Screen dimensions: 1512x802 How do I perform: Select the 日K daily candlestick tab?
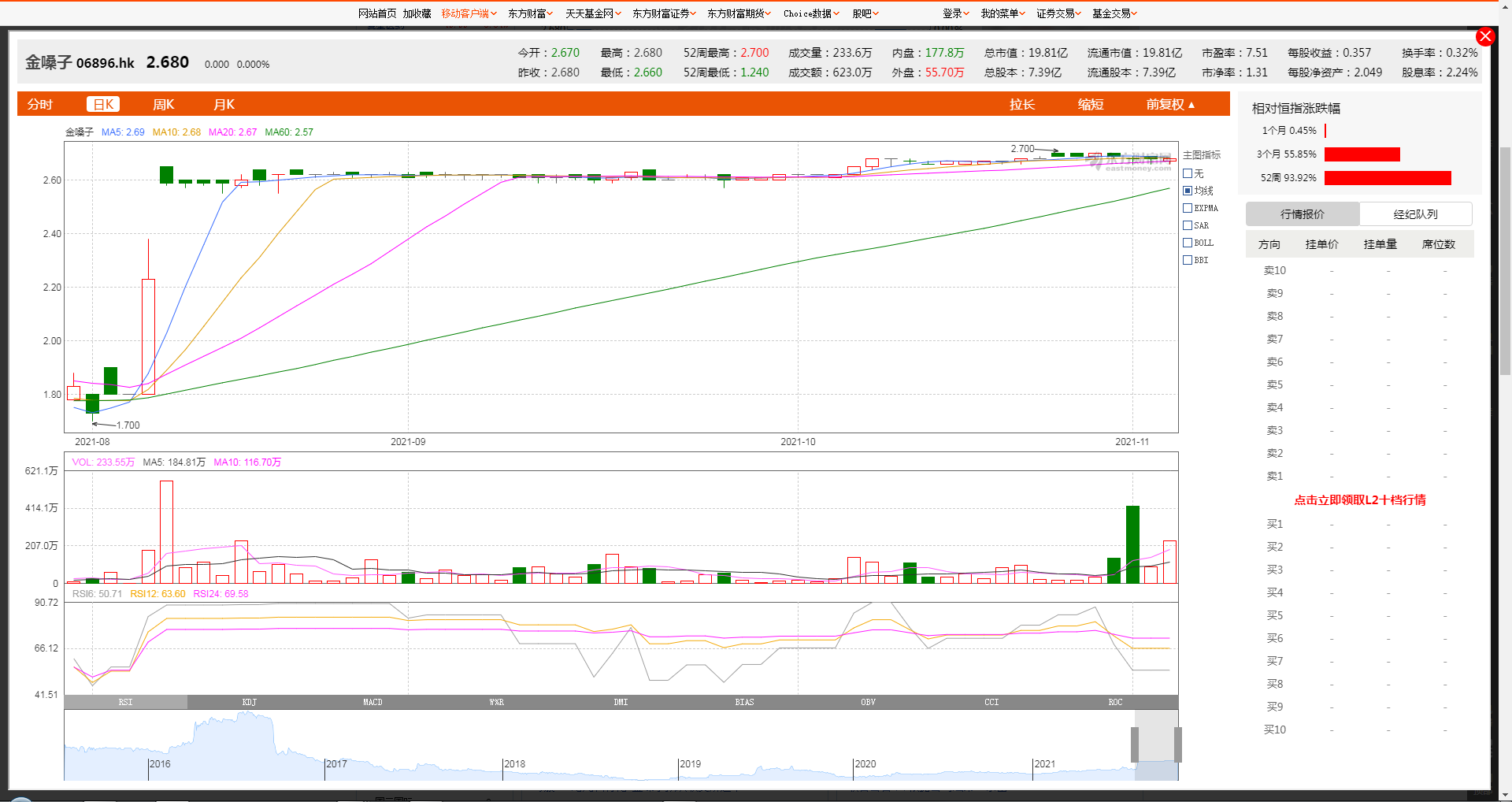(x=103, y=104)
